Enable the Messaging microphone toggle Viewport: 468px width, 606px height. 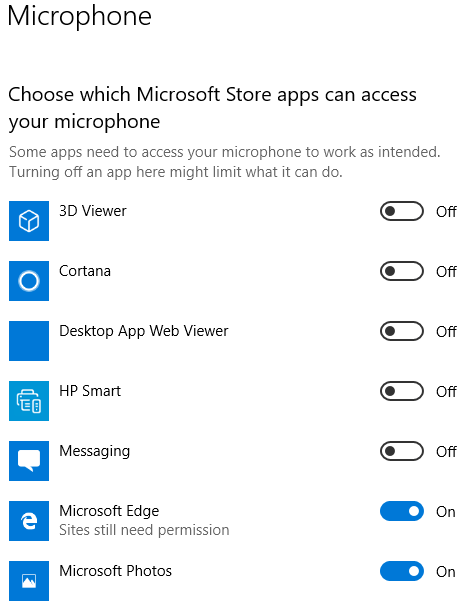[402, 451]
